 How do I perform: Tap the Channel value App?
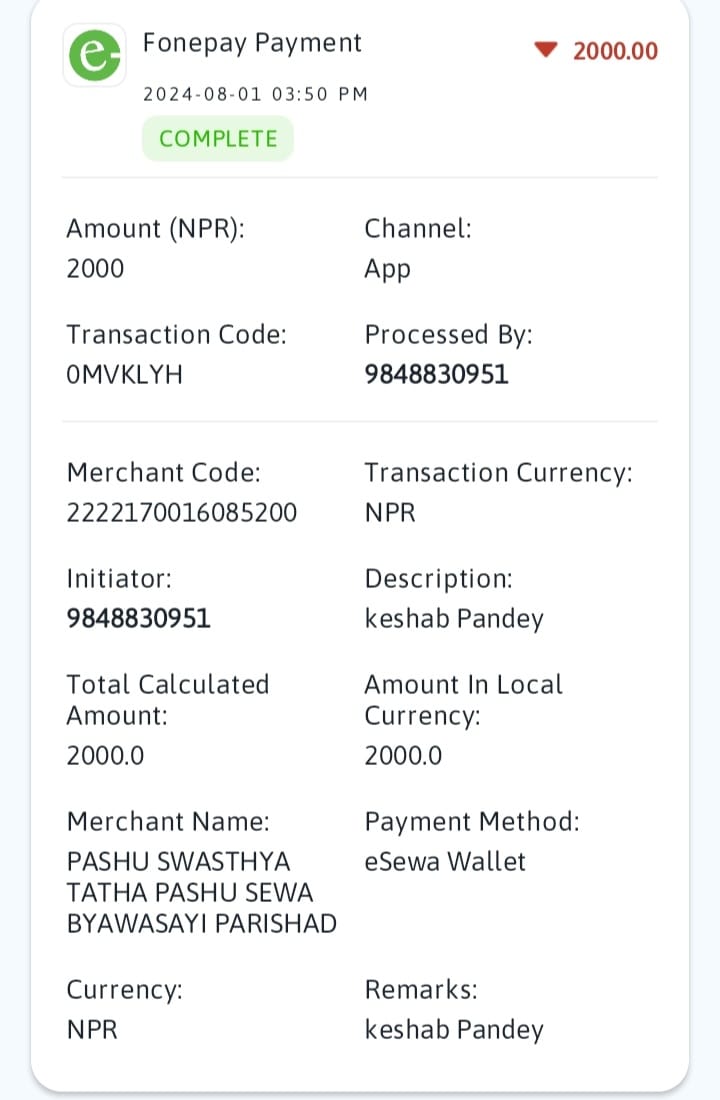(387, 269)
